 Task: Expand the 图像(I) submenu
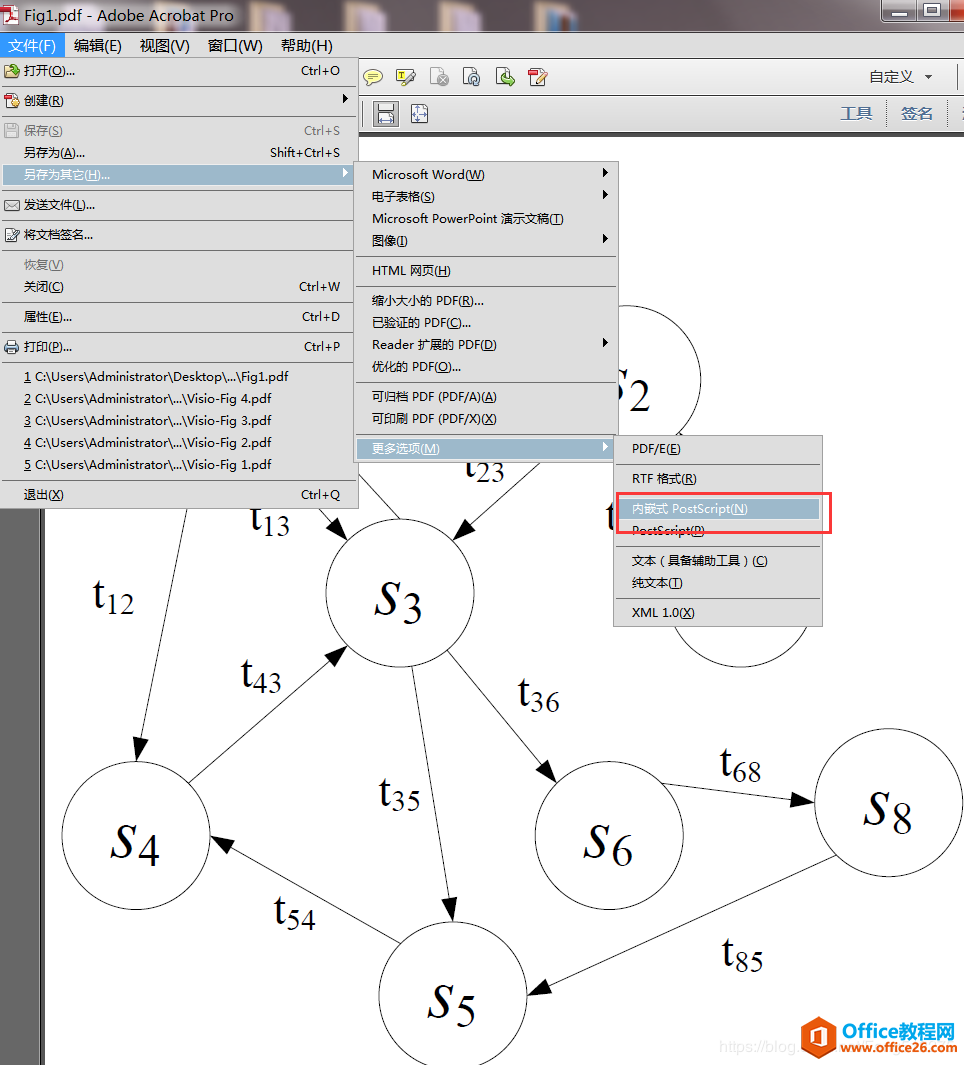(486, 241)
